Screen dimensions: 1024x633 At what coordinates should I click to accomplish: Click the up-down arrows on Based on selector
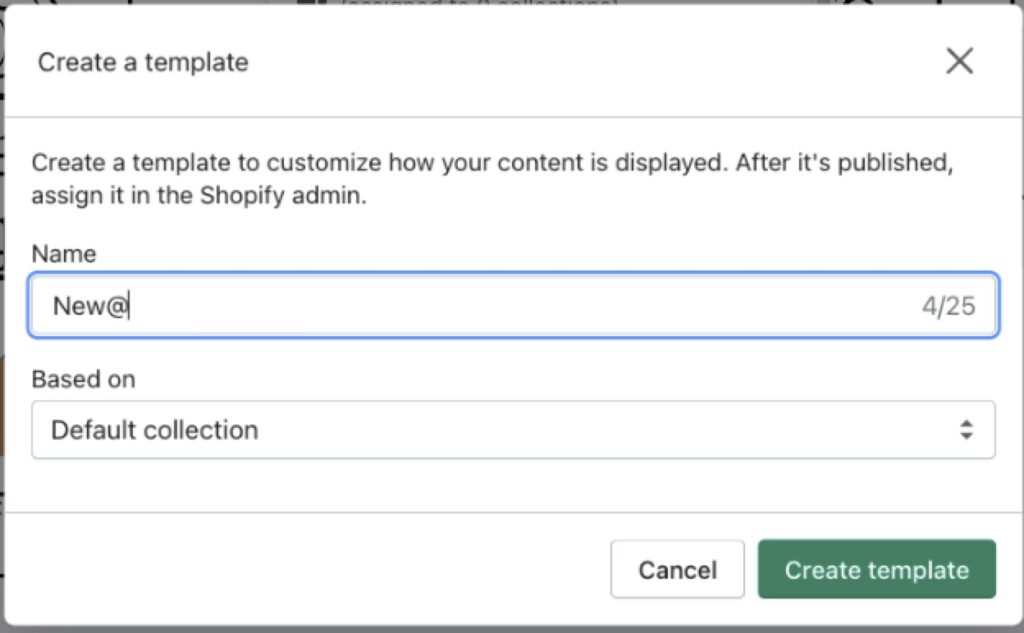point(966,430)
